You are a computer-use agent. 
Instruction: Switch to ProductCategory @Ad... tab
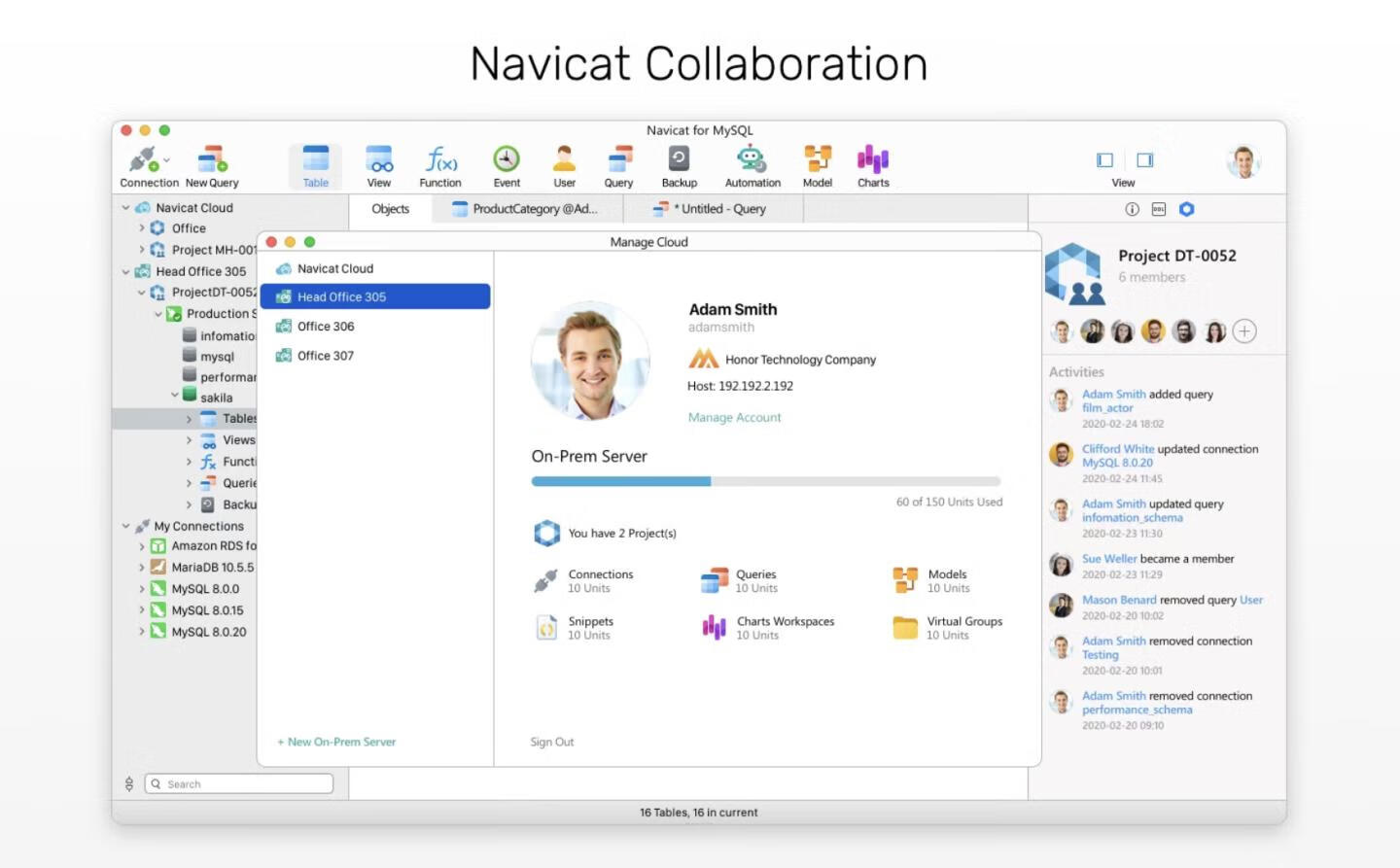click(526, 209)
